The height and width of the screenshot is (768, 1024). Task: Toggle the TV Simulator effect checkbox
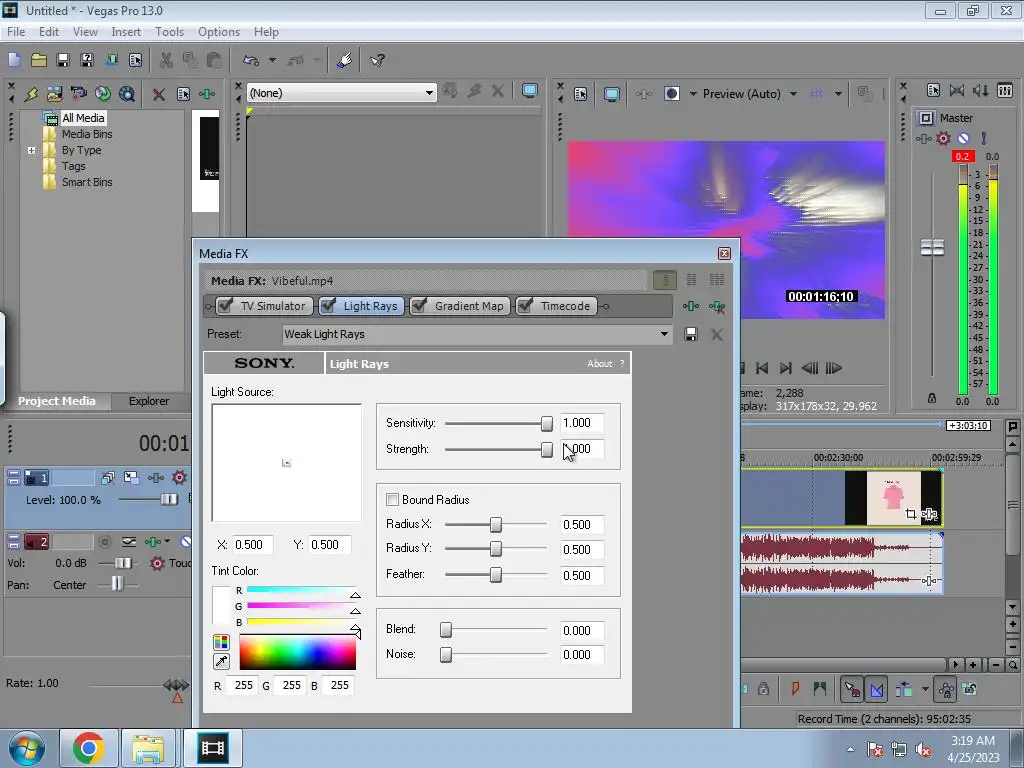[x=225, y=306]
